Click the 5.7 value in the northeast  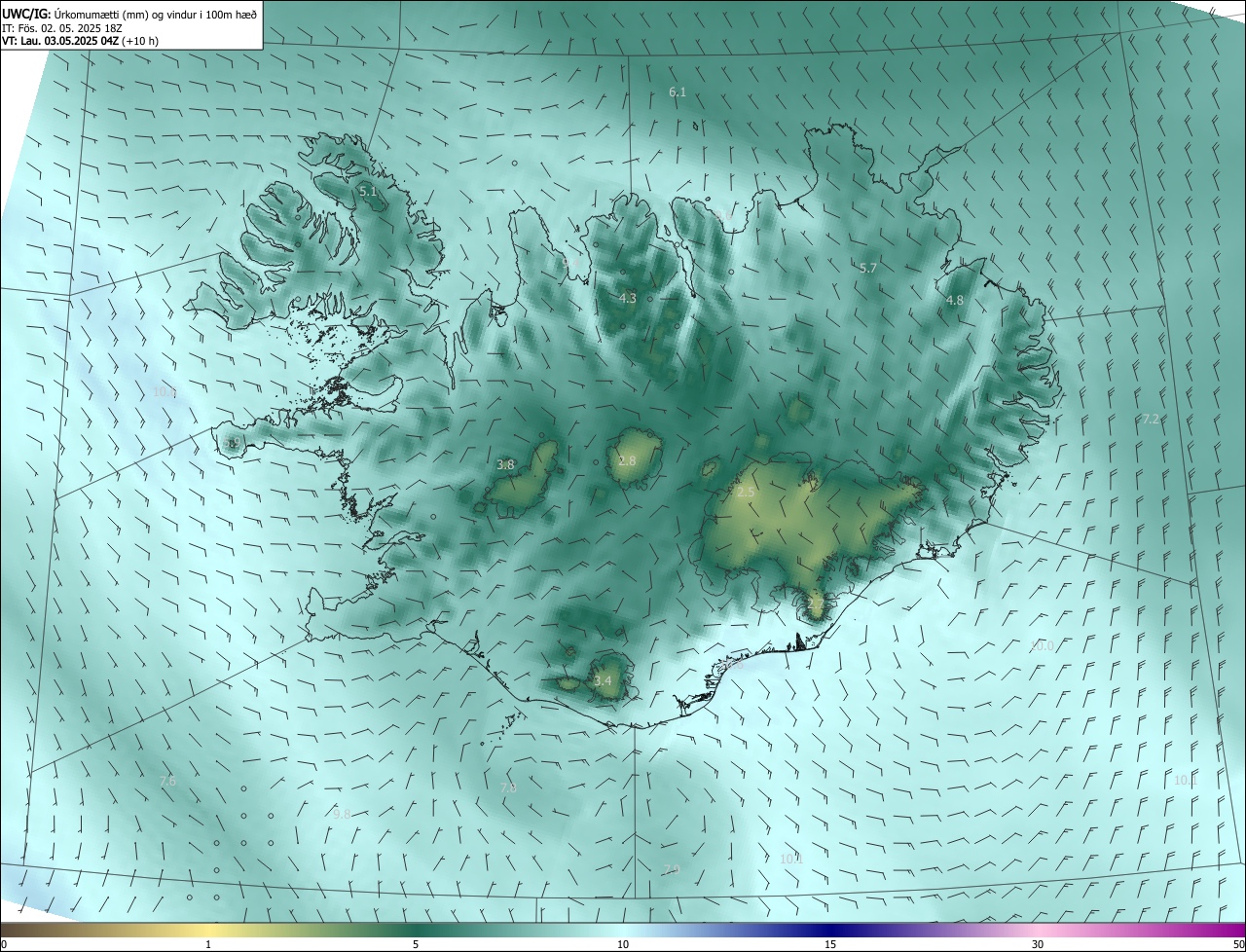point(868,268)
